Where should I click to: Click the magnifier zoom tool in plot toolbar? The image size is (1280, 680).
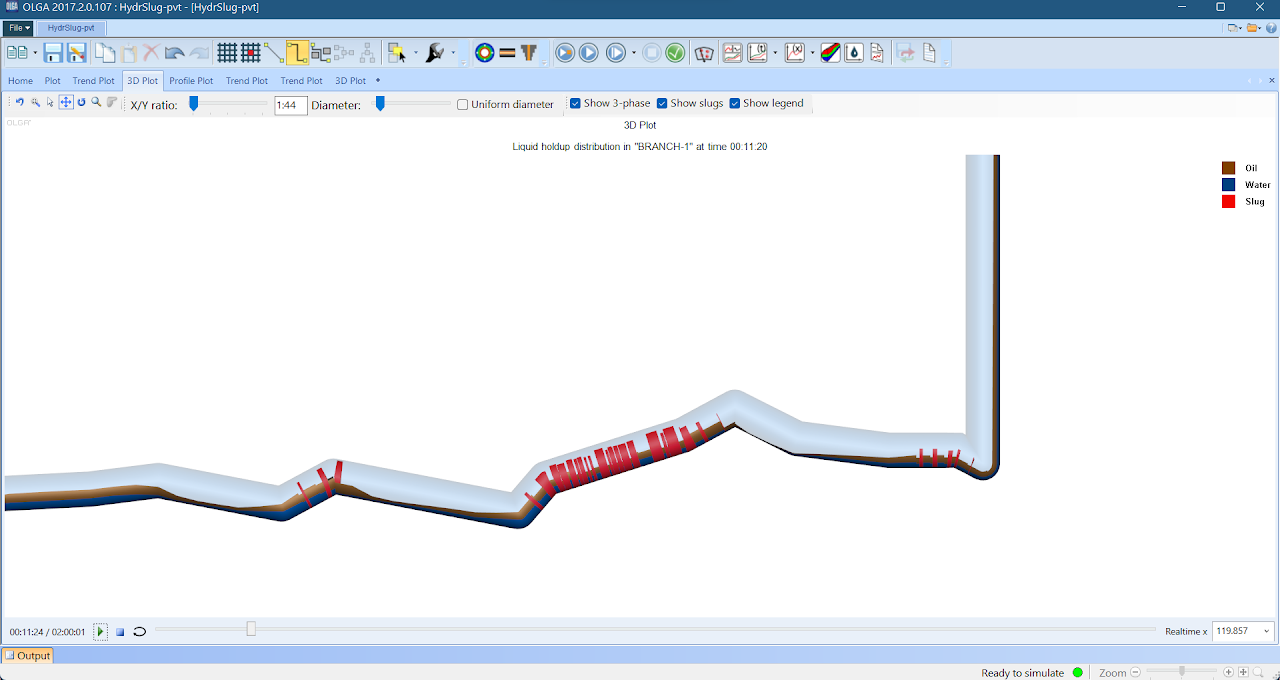(x=96, y=102)
